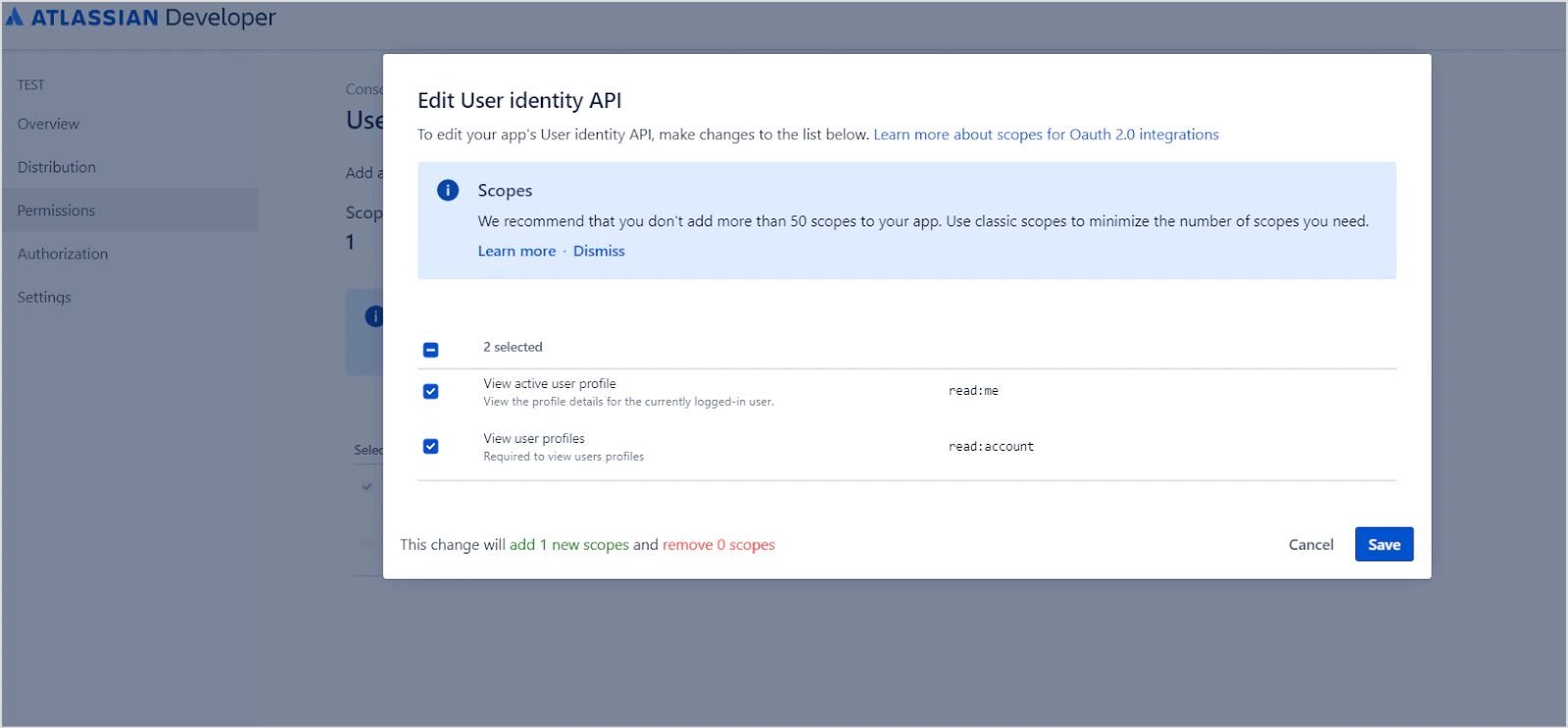This screenshot has width=1568, height=728.
Task: Click the Edit User identity API heading
Action: (519, 100)
